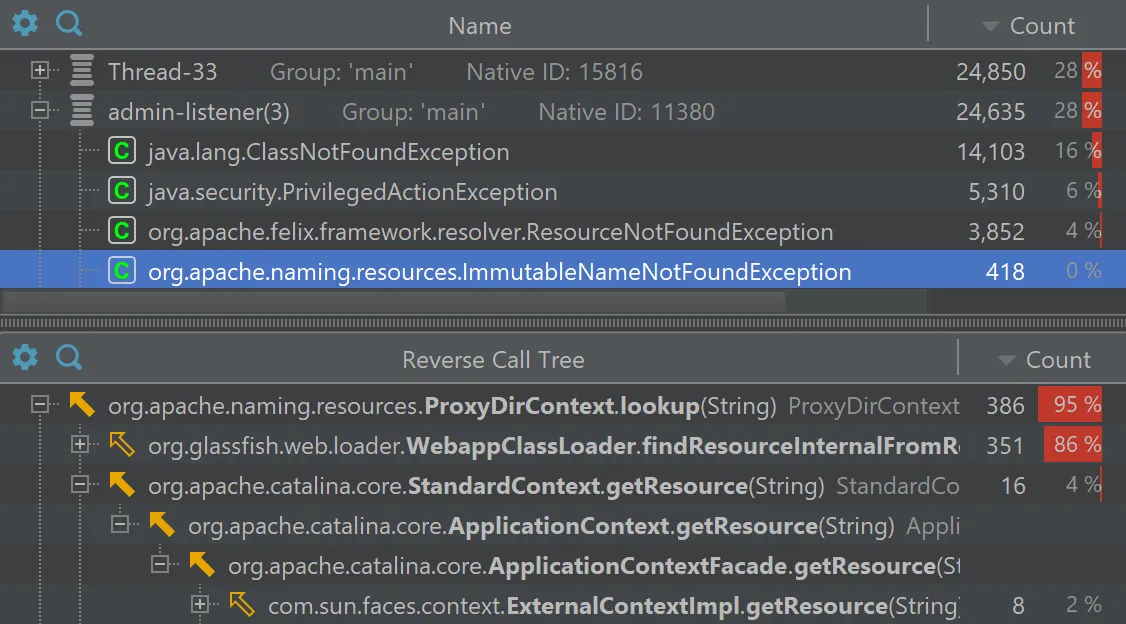
Task: Expand the ExternalContextImpl.getResource node
Action: [201, 605]
